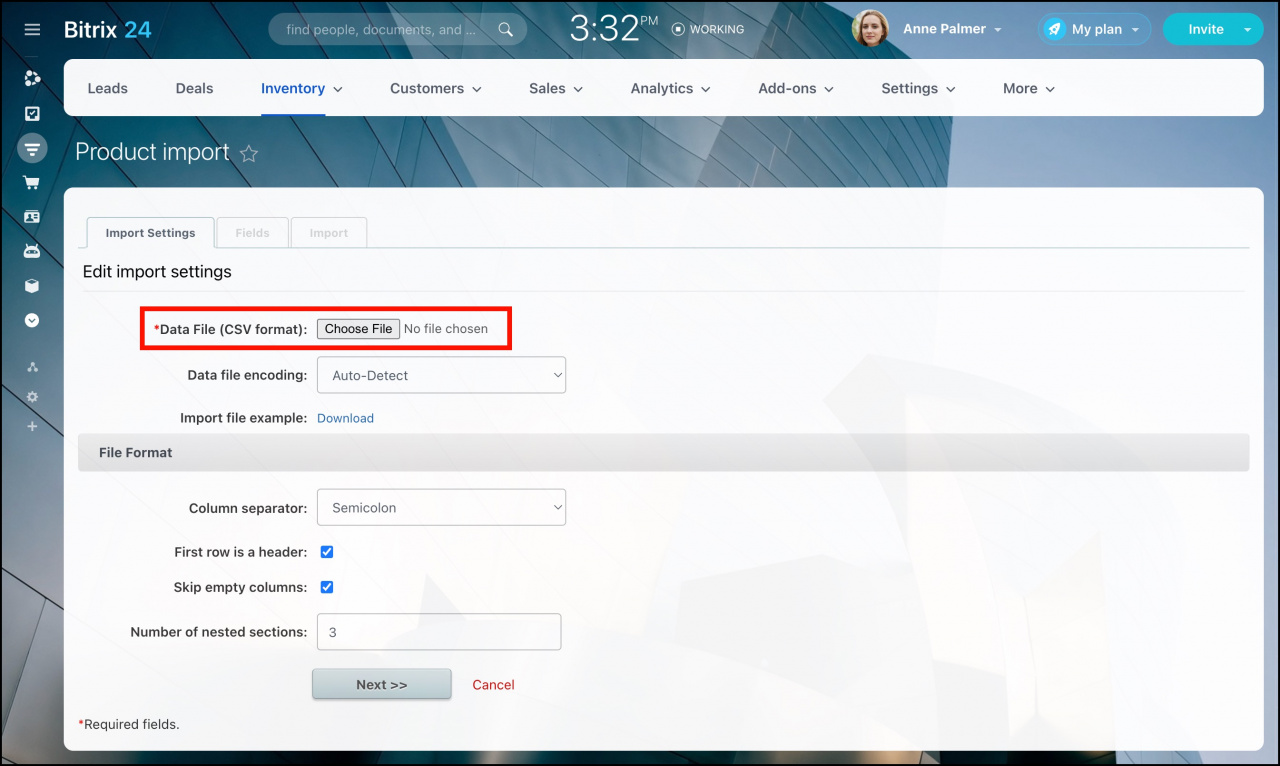The height and width of the screenshot is (766, 1280).
Task: Select the Import Settings tab
Action: 151,233
